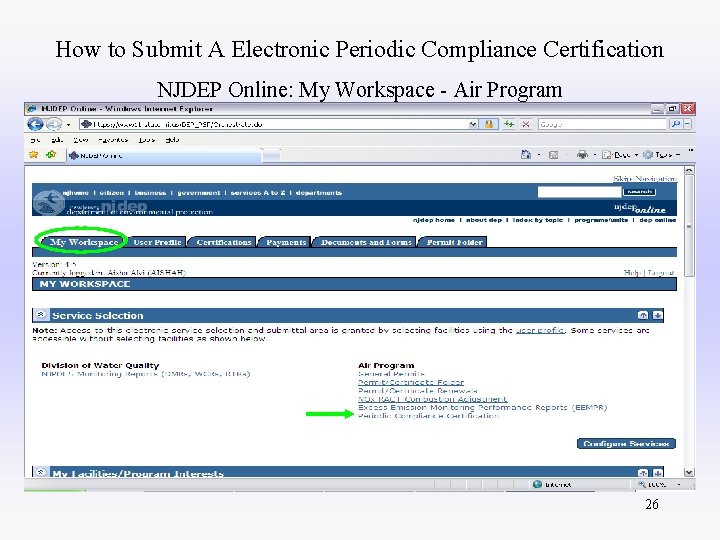
Task: Switch to the Certifications tab
Action: click(x=223, y=242)
